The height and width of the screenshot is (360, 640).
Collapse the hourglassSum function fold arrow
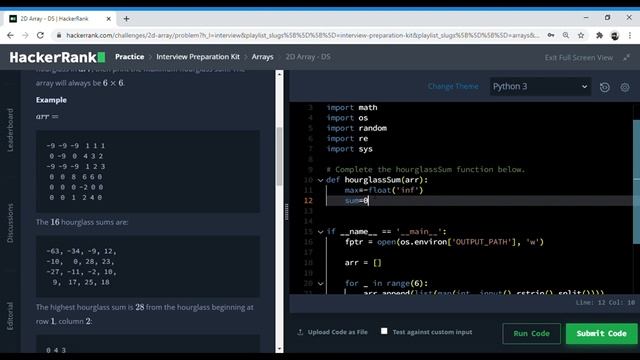[x=320, y=180]
